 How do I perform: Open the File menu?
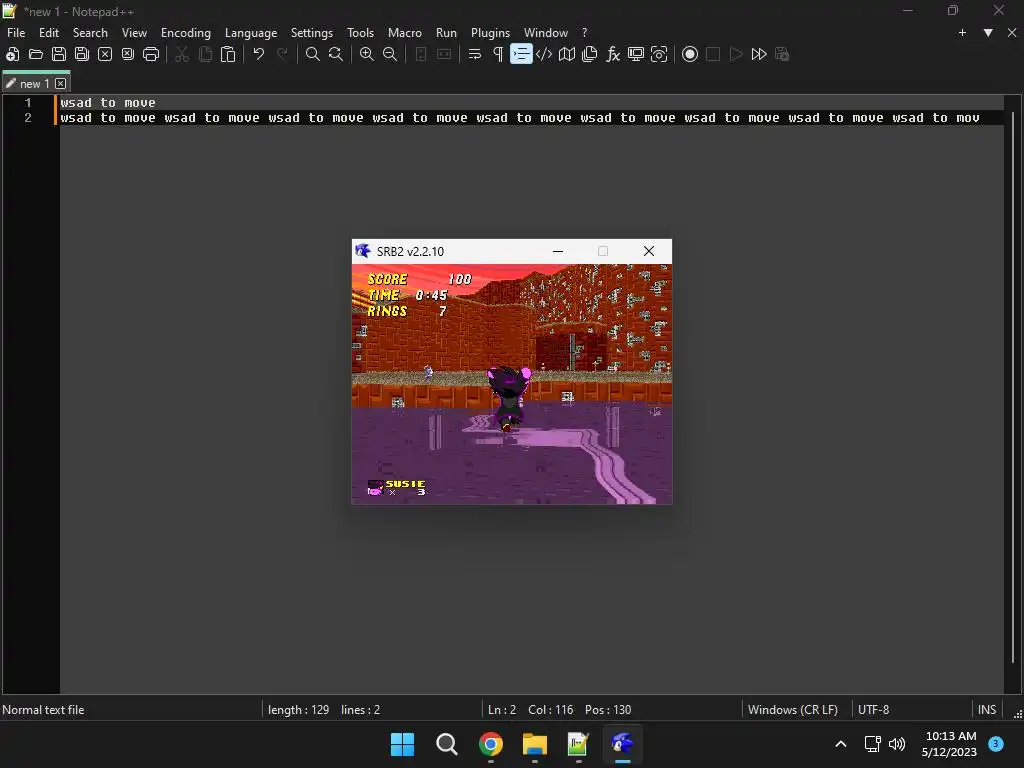pos(16,33)
